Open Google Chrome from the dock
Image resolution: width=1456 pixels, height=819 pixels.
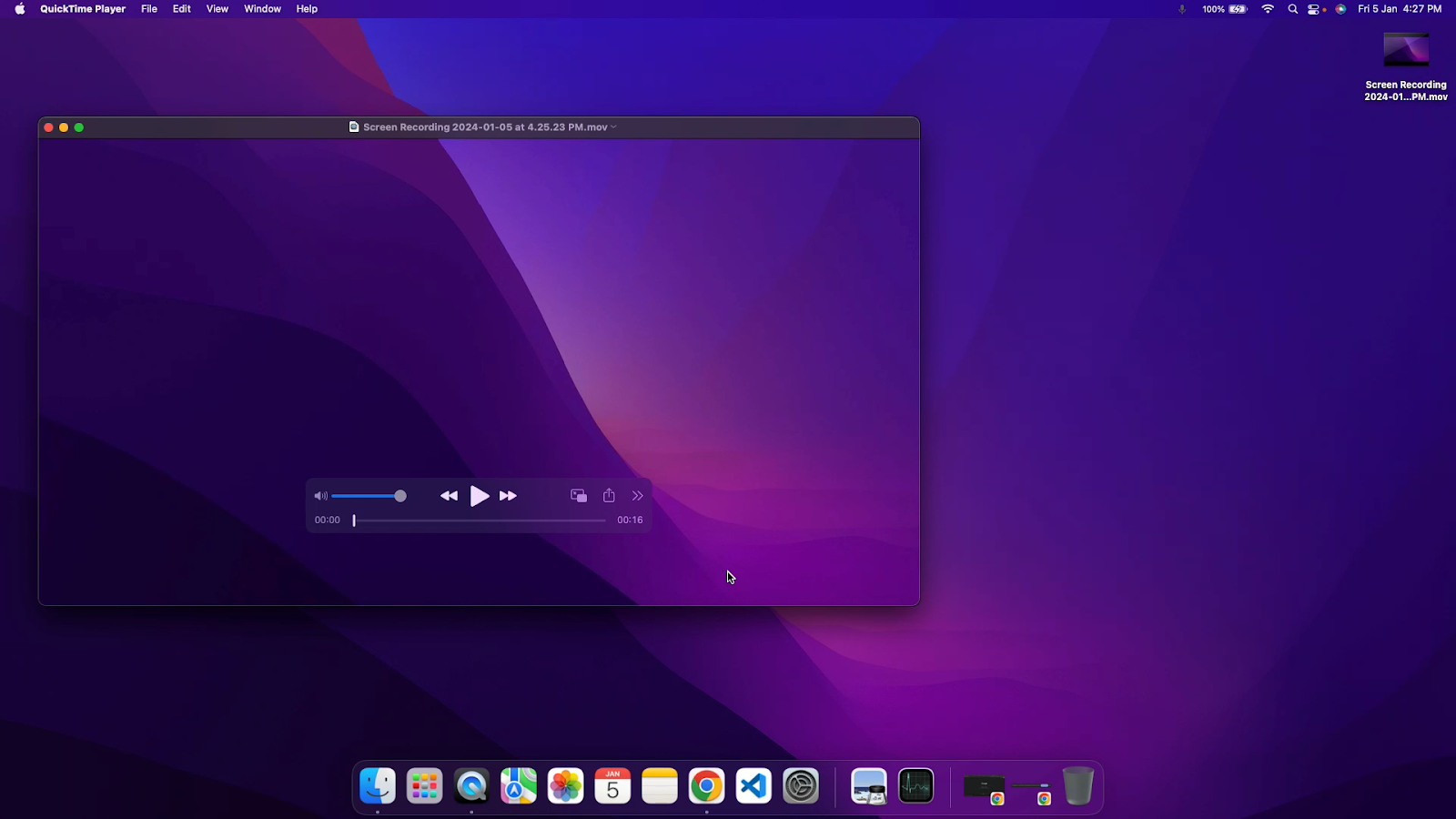[x=706, y=786]
